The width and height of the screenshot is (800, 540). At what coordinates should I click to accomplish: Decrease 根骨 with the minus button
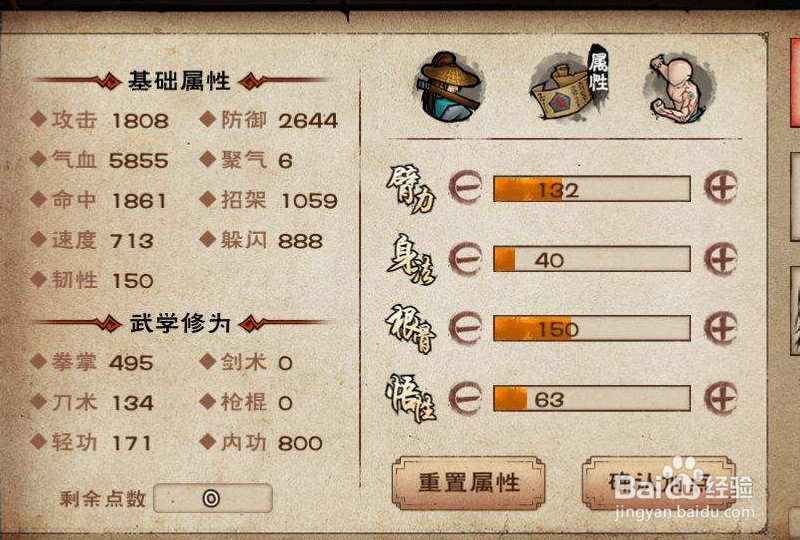(x=465, y=328)
